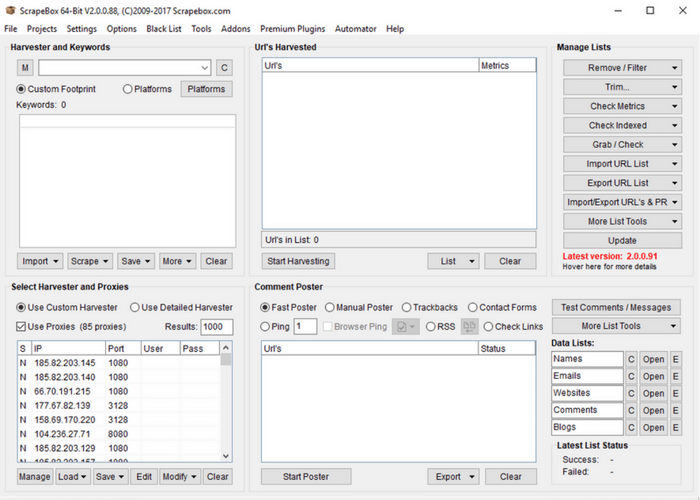
Task: Click the proxy list scrollbar up arrow
Action: (226, 347)
